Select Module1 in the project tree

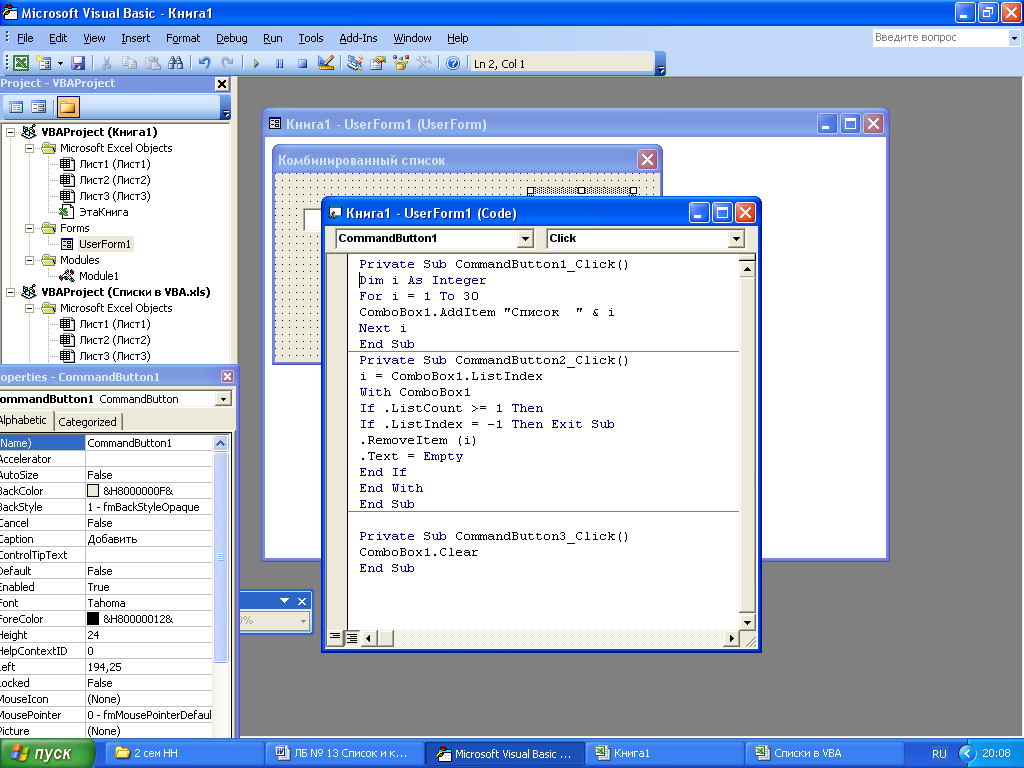99,276
